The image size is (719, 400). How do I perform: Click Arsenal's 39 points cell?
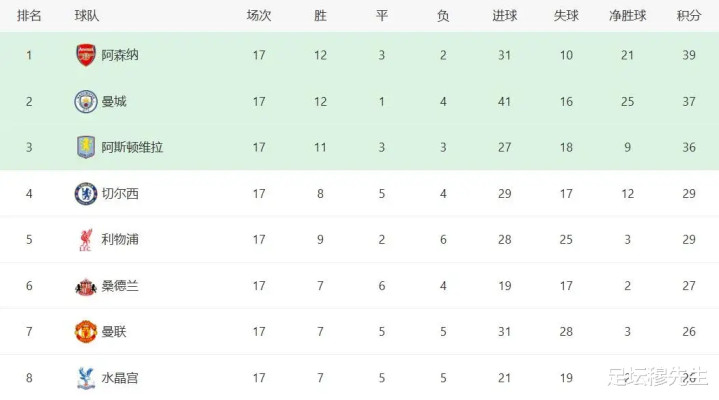pos(688,55)
